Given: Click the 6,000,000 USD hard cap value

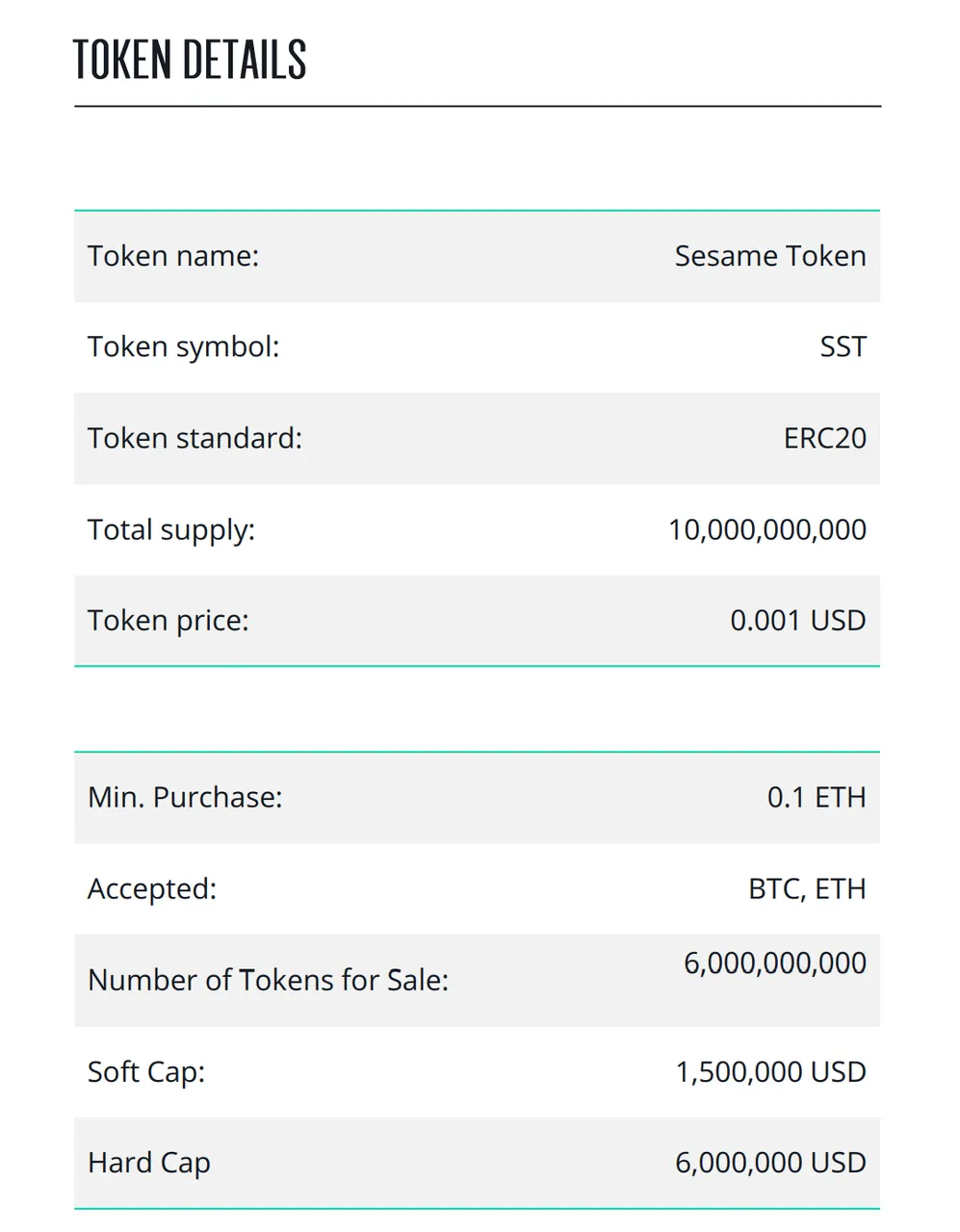Looking at the screenshot, I should 771,1163.
